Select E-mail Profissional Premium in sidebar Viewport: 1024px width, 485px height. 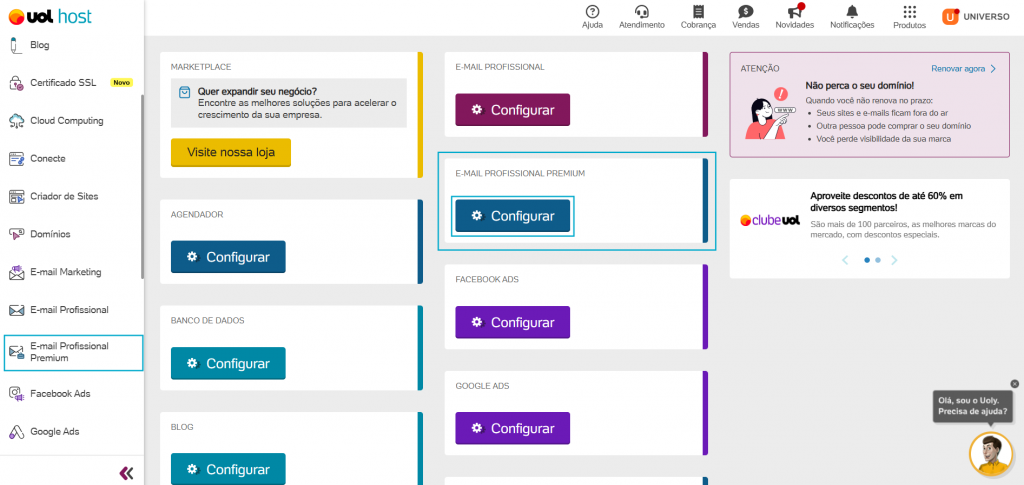click(x=73, y=352)
